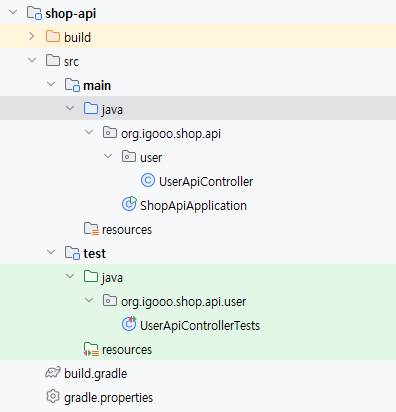
Task: Click the green test java root icon
Action: click(91, 276)
